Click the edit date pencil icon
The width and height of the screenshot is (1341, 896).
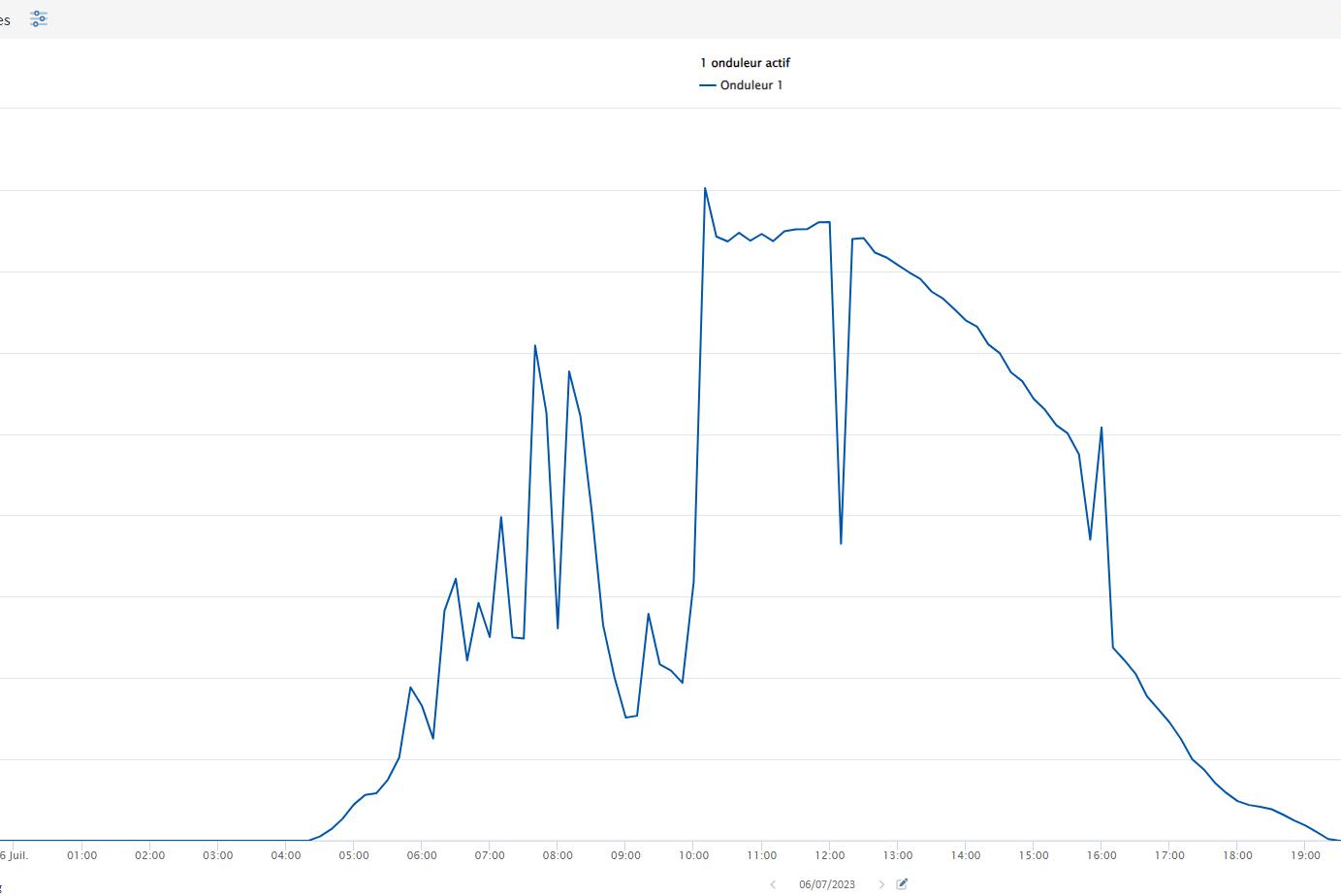click(x=902, y=883)
